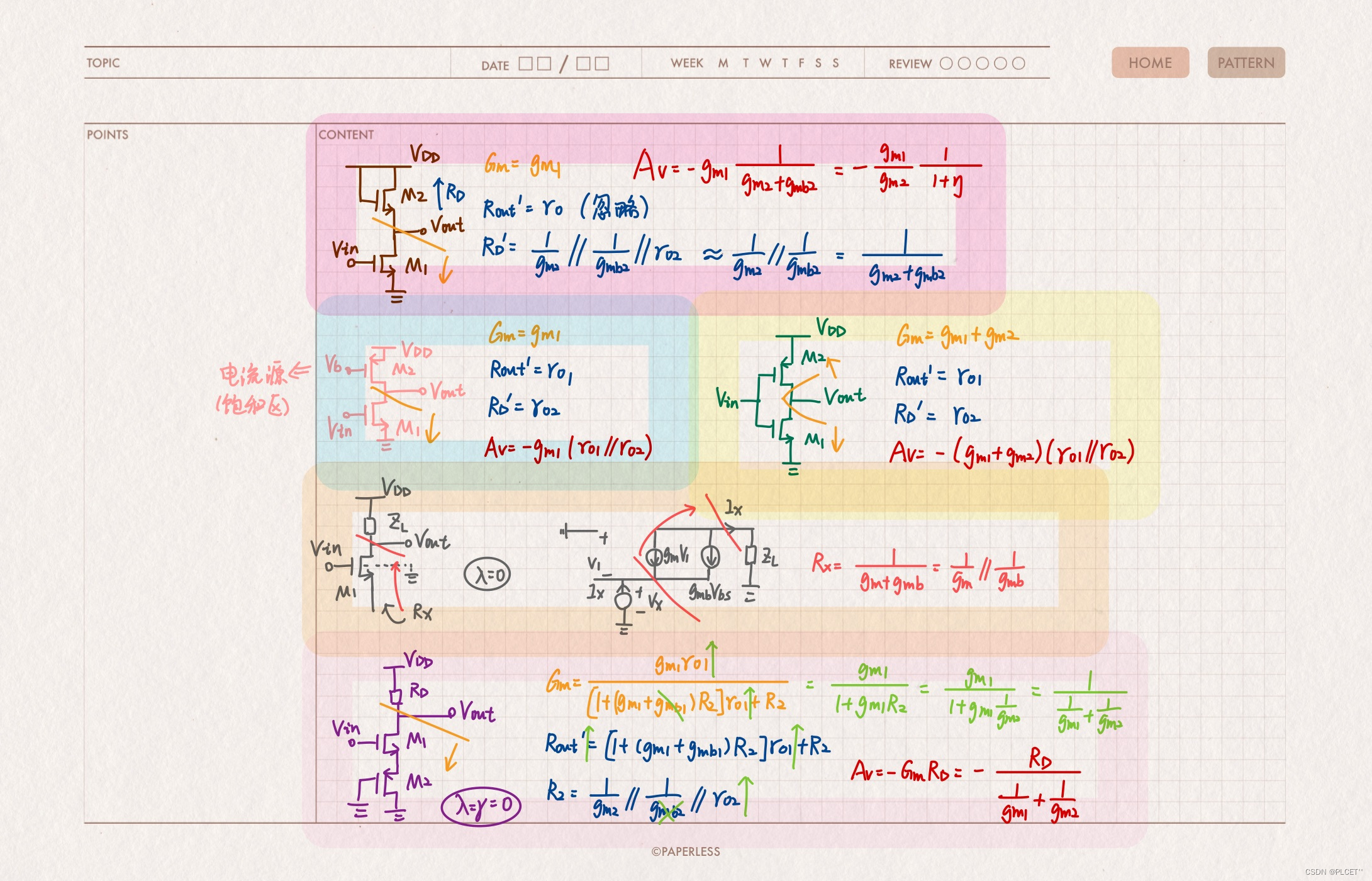This screenshot has width=1372, height=881.
Task: Open the PATTERN page
Action: (1245, 63)
